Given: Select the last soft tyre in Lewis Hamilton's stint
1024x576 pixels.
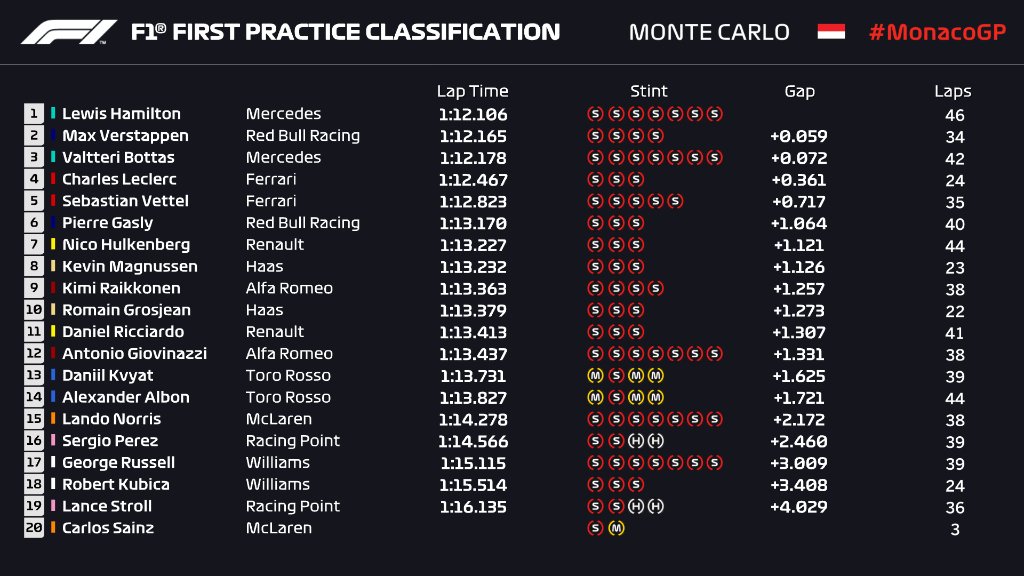Looking at the screenshot, I should click(x=714, y=114).
